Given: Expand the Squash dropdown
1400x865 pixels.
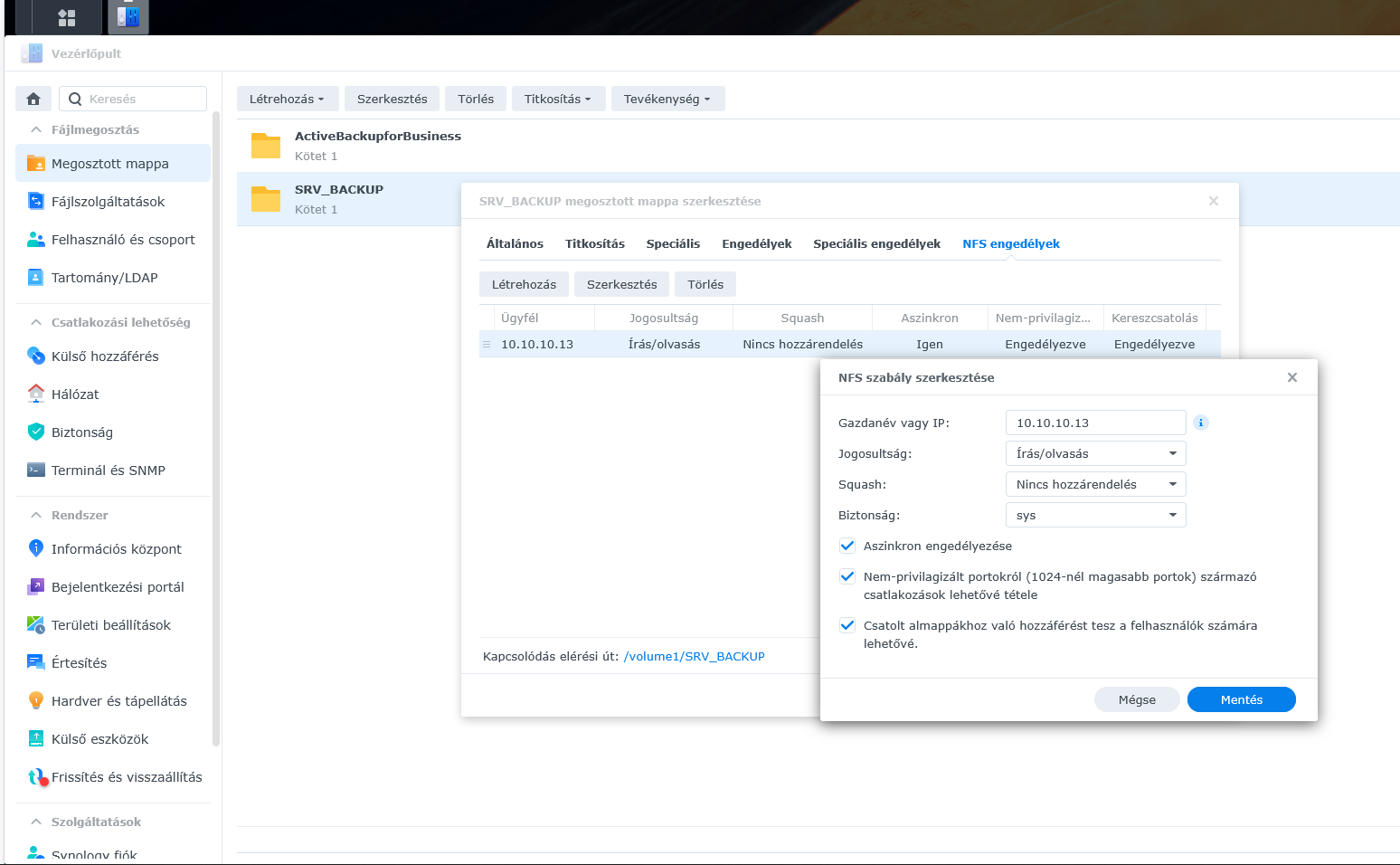Looking at the screenshot, I should [x=1094, y=484].
